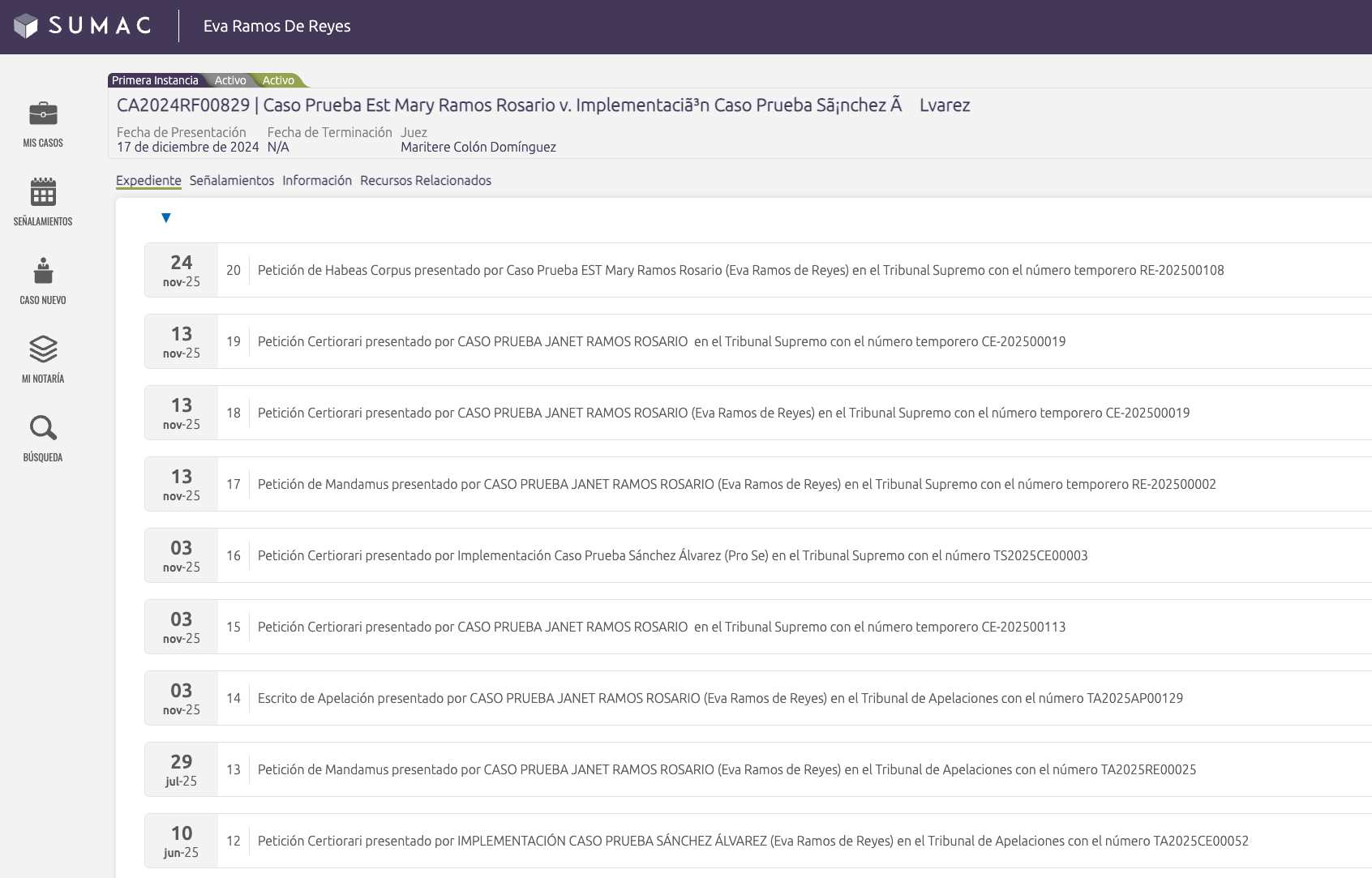Switch to the Señalamientos tab
This screenshot has height=878, width=1372.
231,180
